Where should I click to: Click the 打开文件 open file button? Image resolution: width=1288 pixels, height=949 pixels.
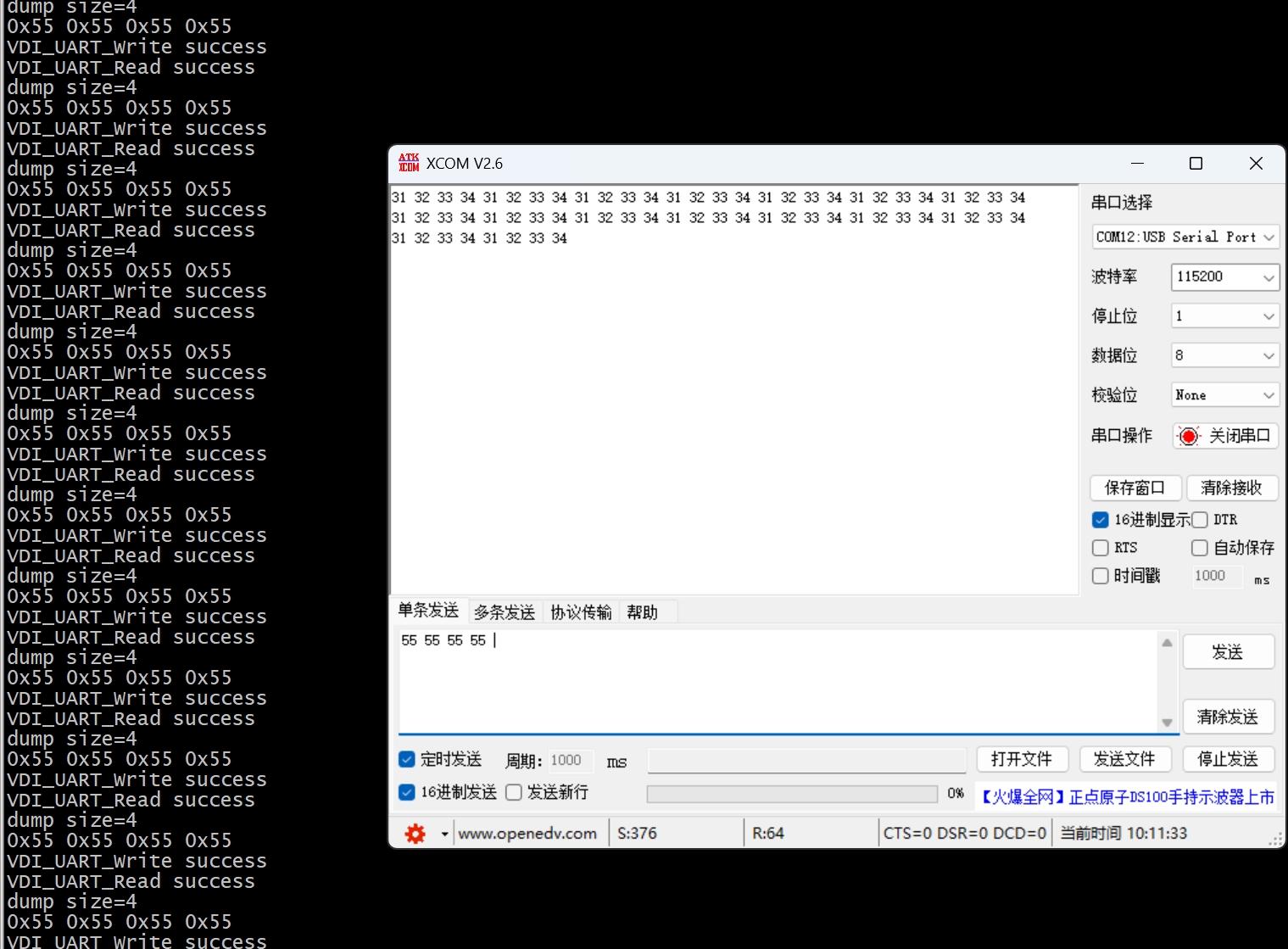point(1021,759)
